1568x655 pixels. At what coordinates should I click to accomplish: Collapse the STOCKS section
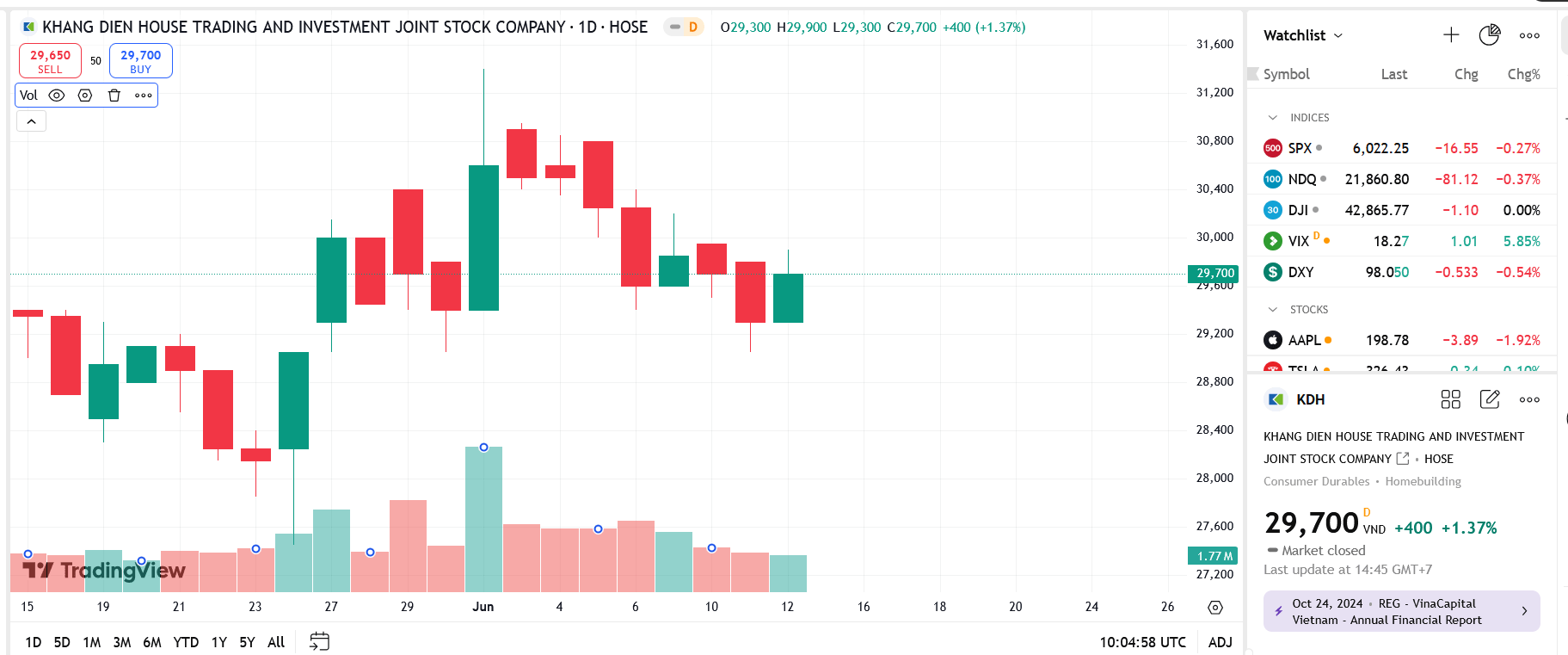pos(1273,309)
